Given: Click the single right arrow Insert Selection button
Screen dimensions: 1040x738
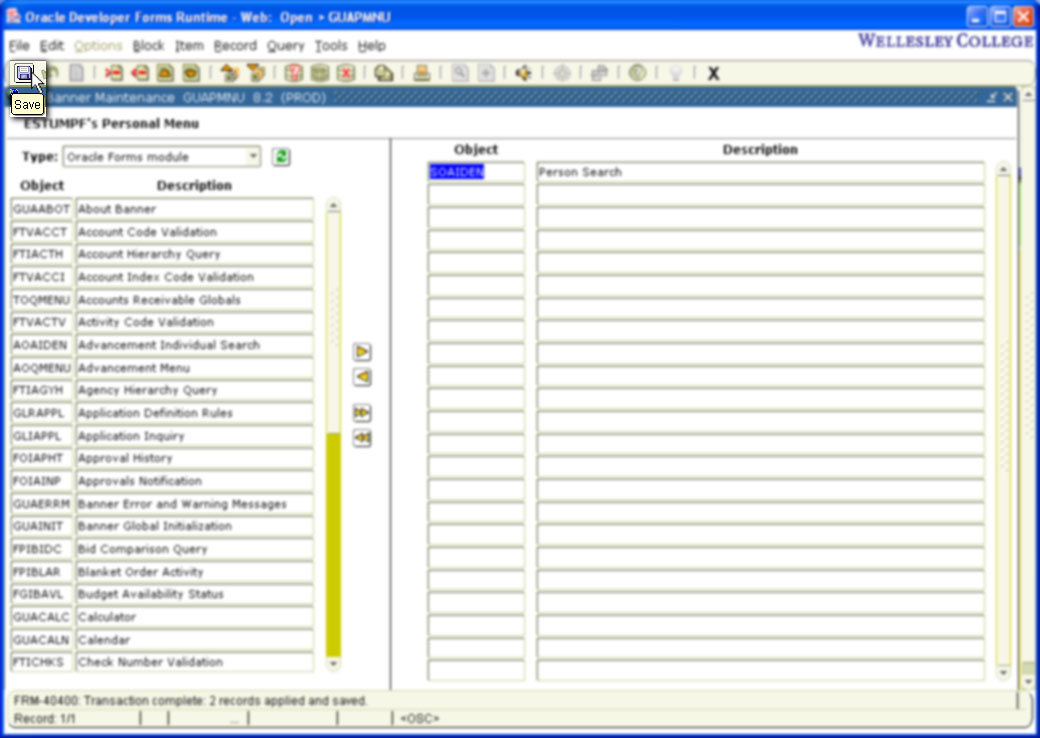Looking at the screenshot, I should (362, 351).
